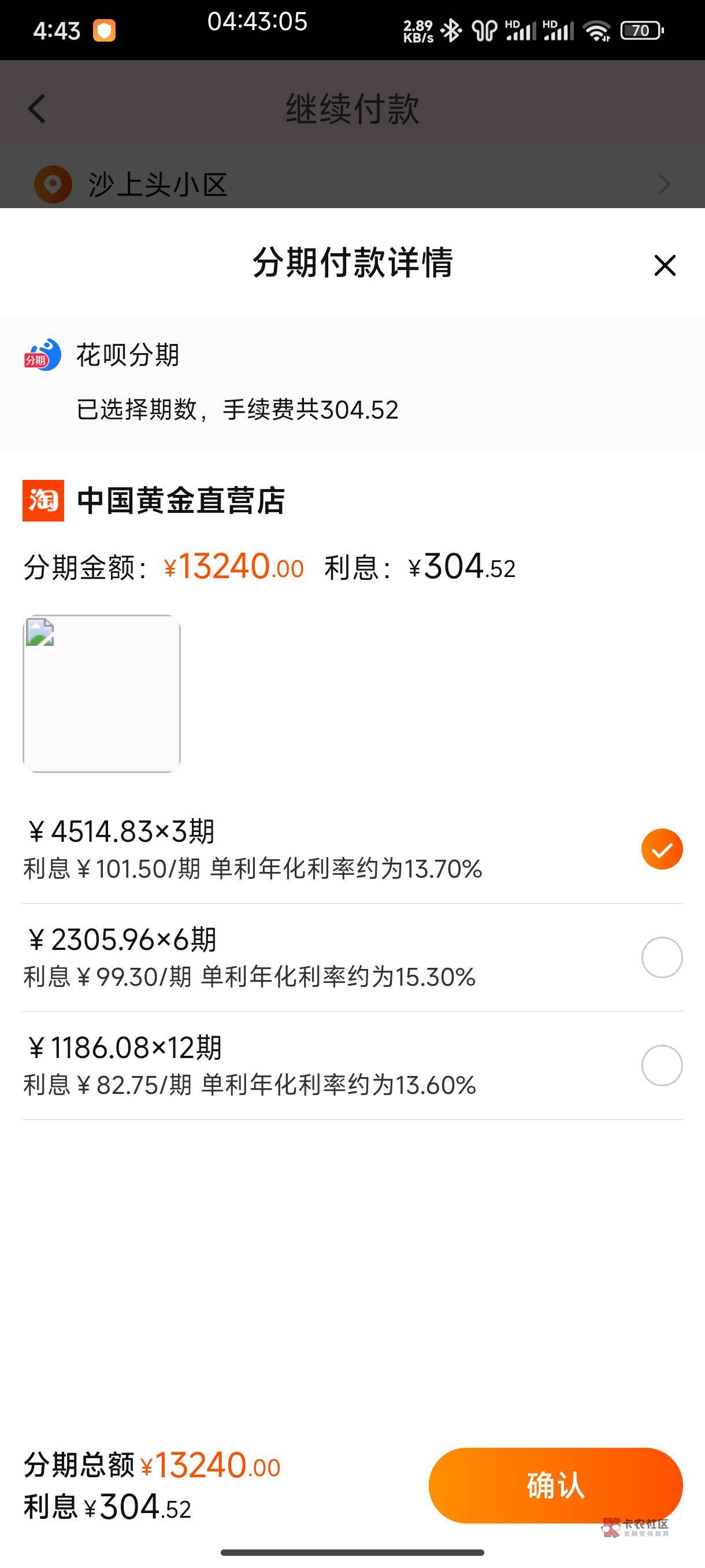Choose the 12期 installment radio button
Image resolution: width=705 pixels, height=1568 pixels.
pos(662,1064)
